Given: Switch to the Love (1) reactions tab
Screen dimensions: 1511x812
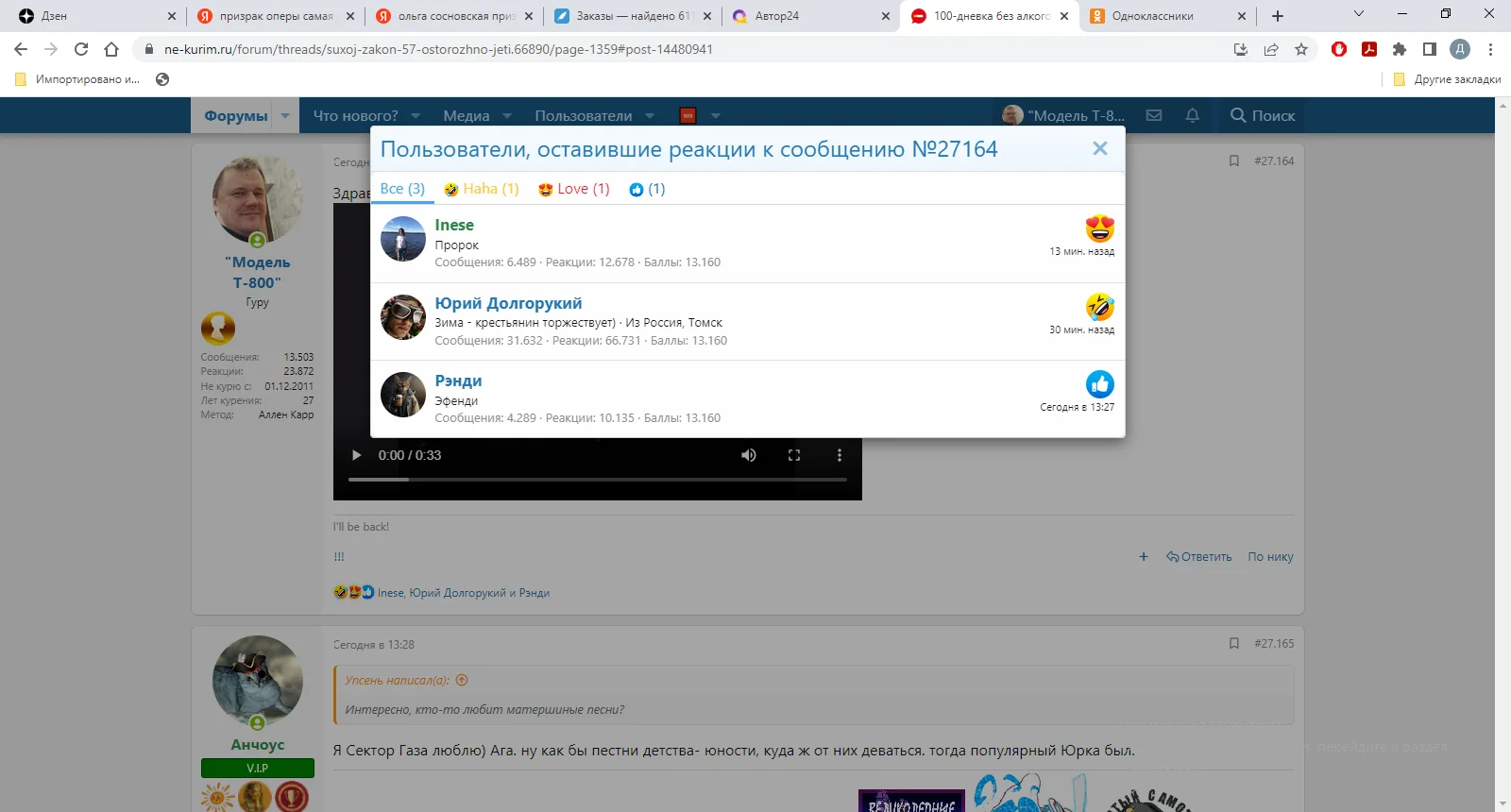Looking at the screenshot, I should (x=574, y=189).
